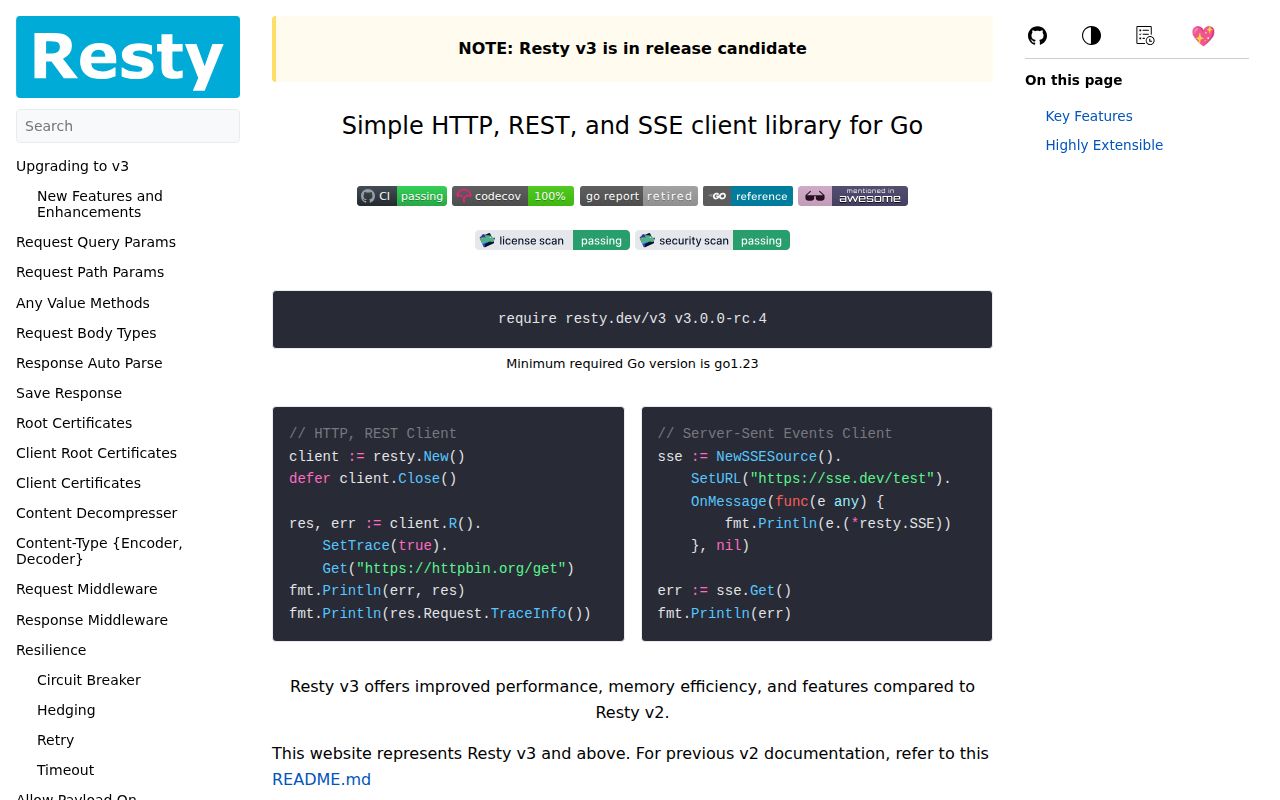Screen dimensions: 1280x800
Task: Open Response Middleware page
Action: (92, 620)
